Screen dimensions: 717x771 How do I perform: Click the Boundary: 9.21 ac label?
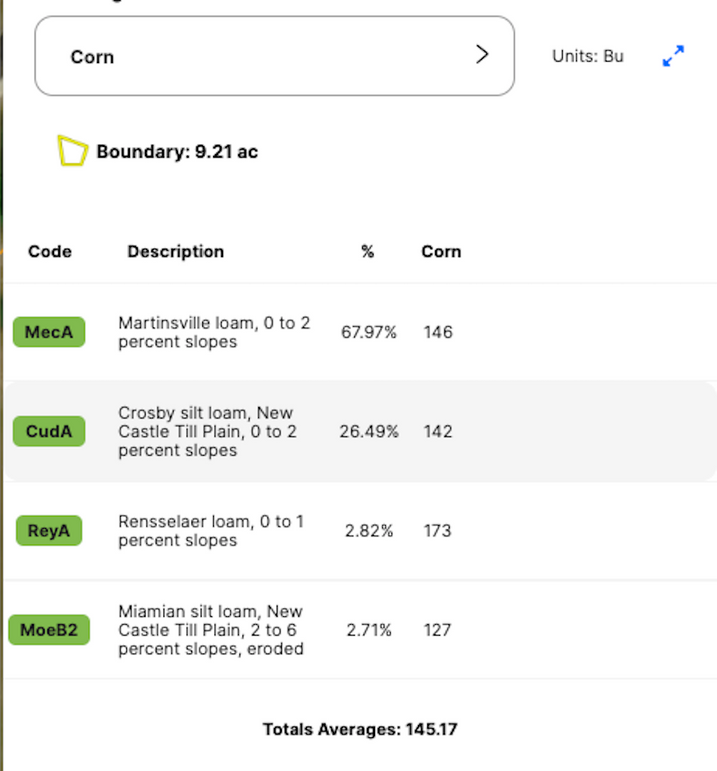(177, 152)
